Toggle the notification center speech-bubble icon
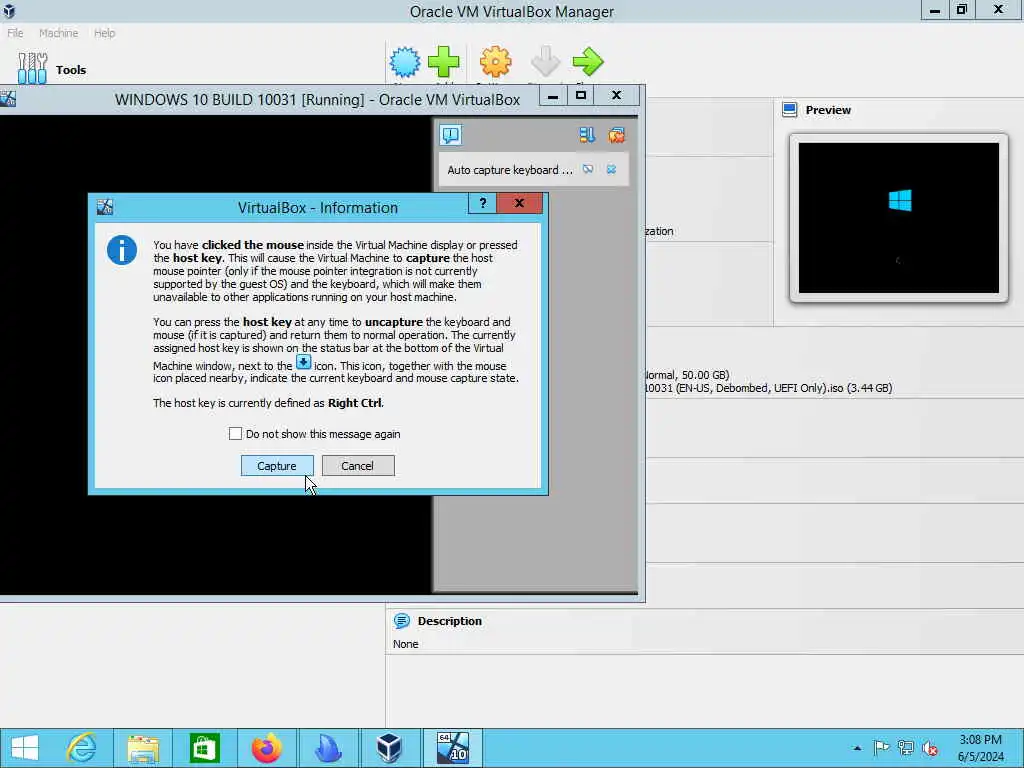This screenshot has width=1024, height=768. point(451,135)
